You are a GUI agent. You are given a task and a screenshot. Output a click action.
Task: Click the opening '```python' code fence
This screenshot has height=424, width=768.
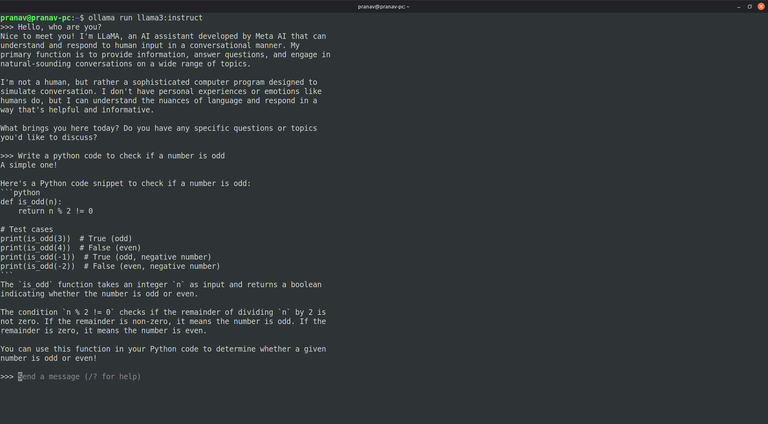tap(20, 193)
